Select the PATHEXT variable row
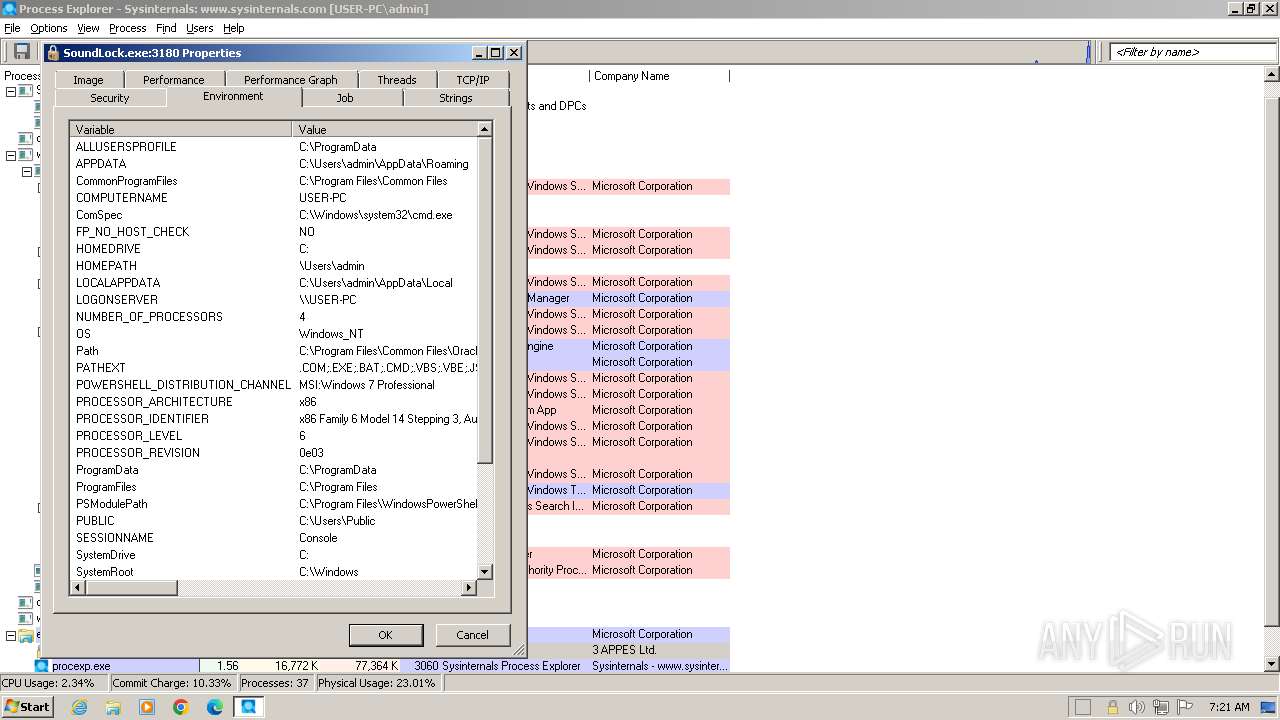 pos(273,368)
